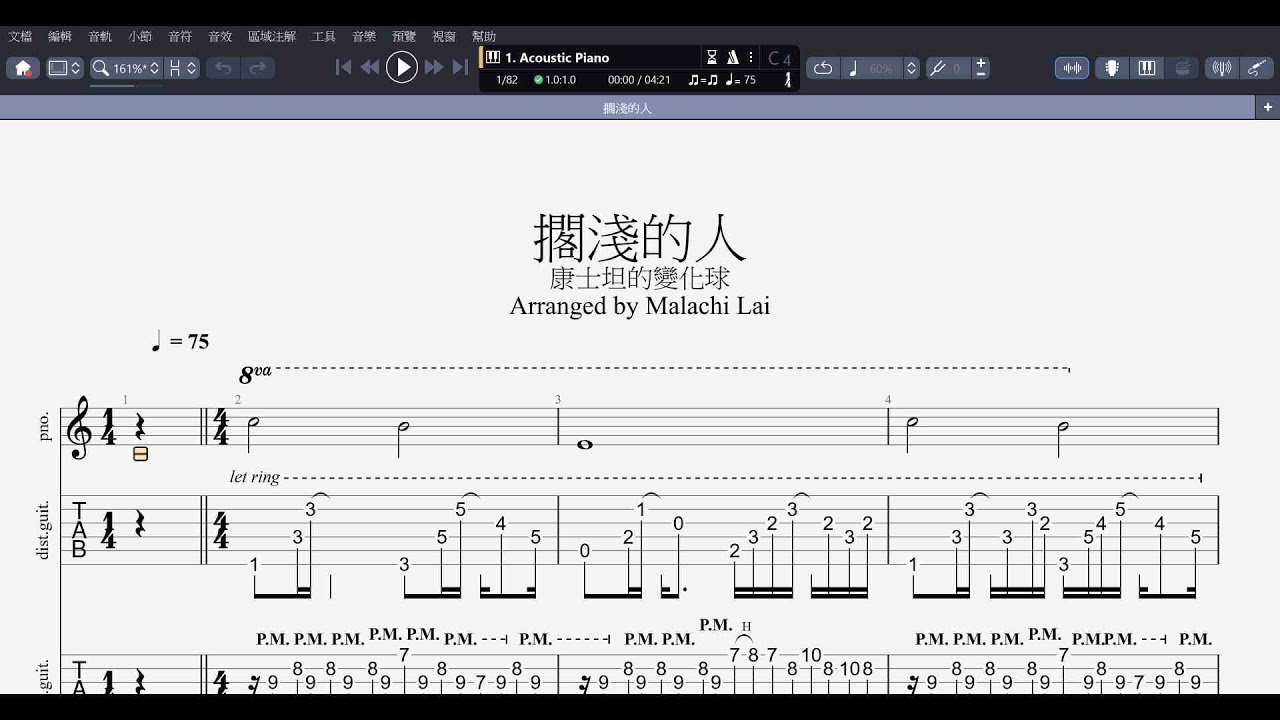1280x720 pixels.
Task: Start playback with the Play button
Action: tap(402, 67)
